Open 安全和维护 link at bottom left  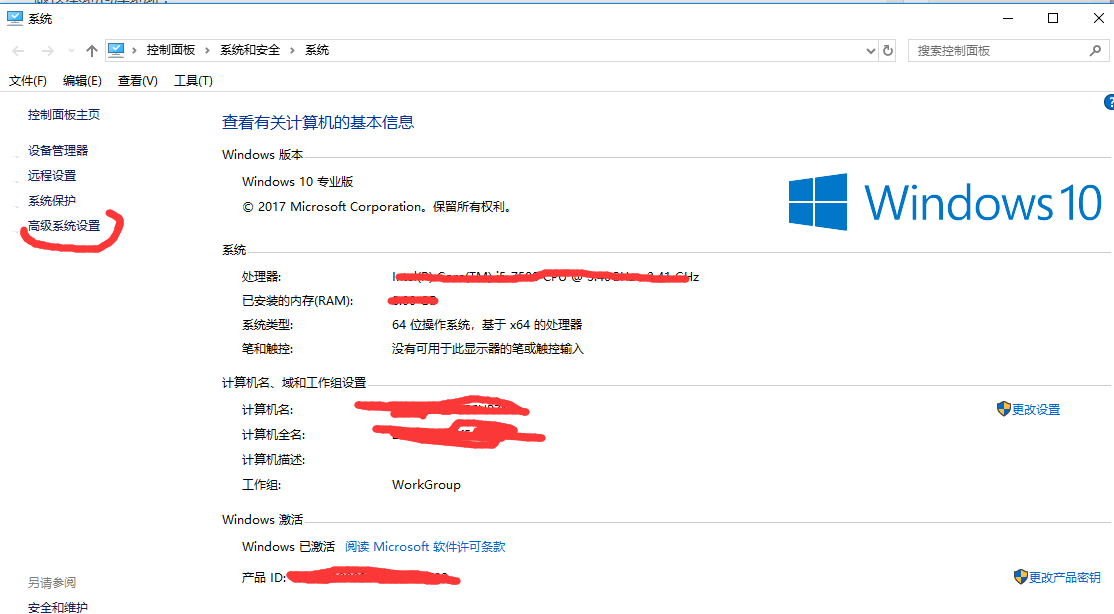58,607
